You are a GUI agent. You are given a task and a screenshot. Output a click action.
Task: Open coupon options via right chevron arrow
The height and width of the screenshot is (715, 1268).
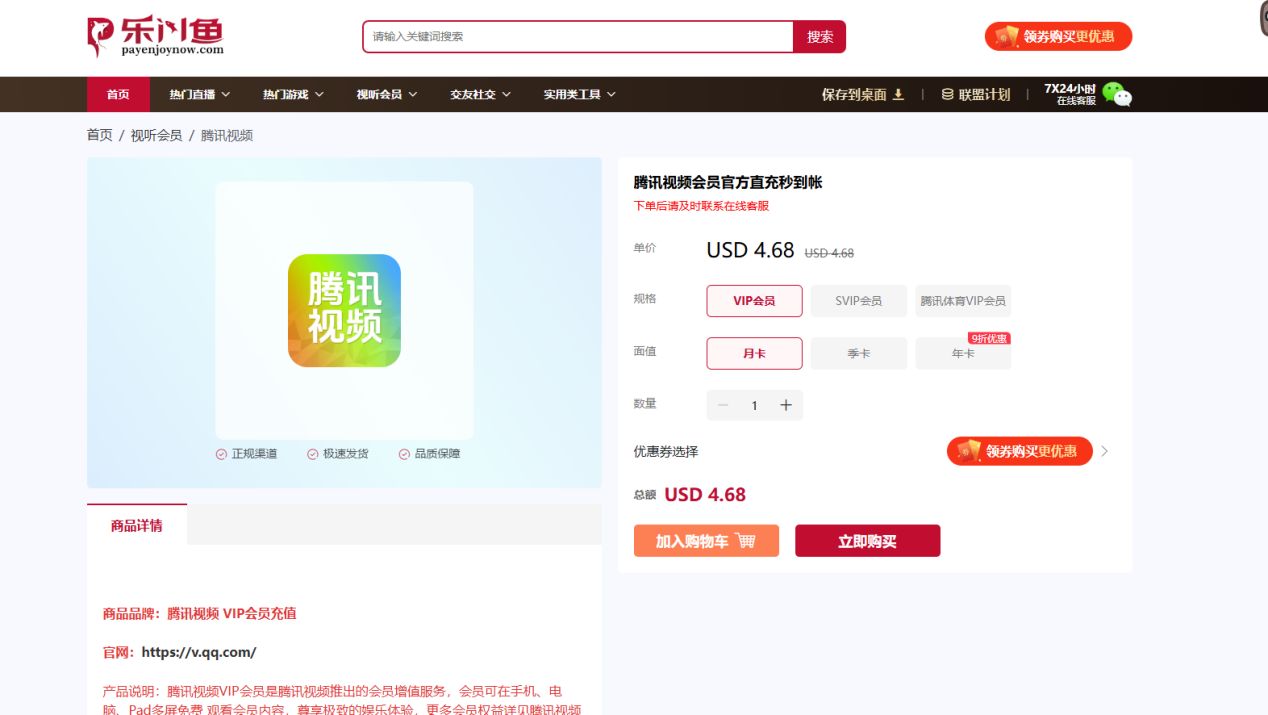[x=1105, y=452]
